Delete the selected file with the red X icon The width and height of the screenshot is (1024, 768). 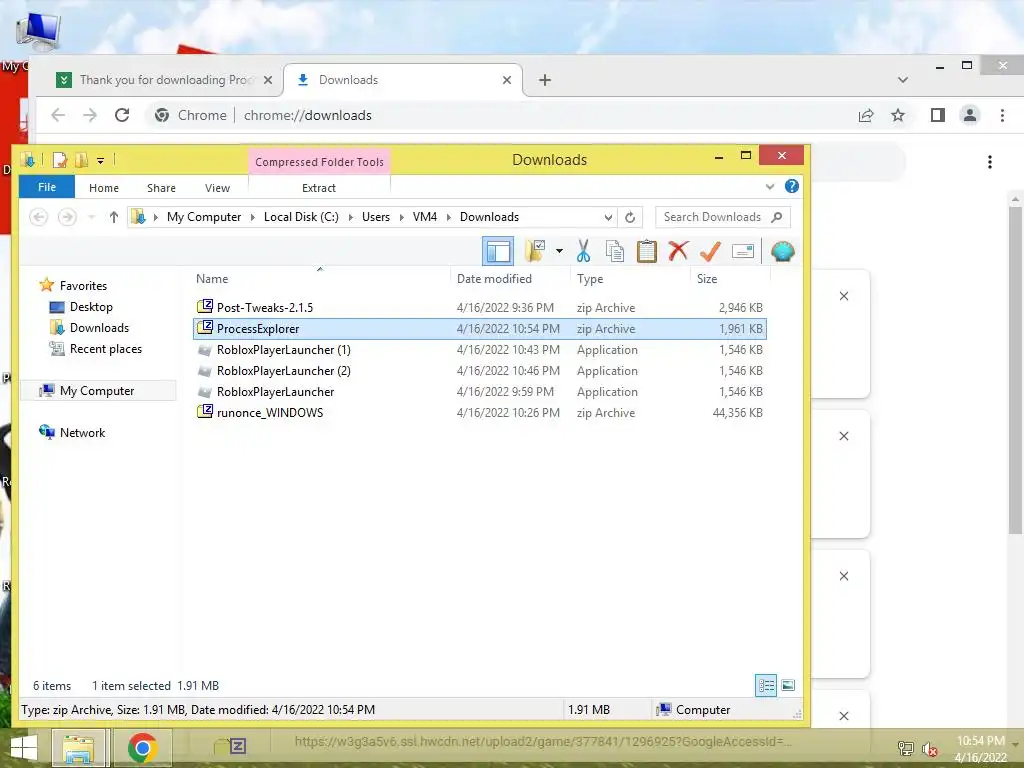tap(679, 250)
